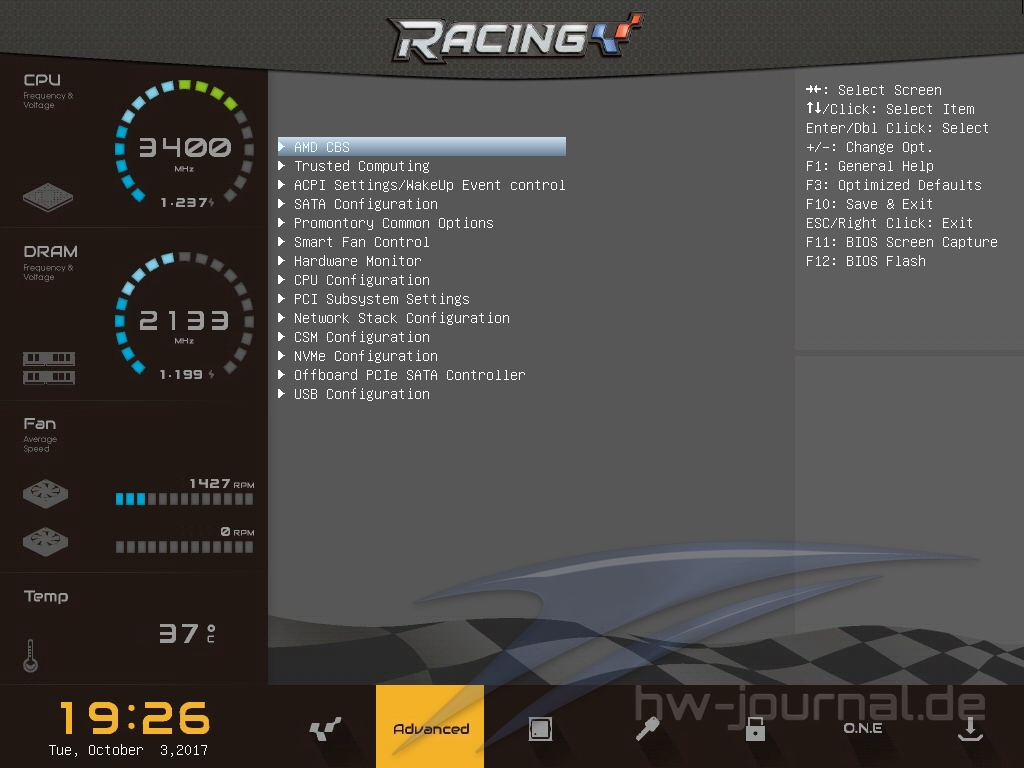Click the F1: General Help line
Viewport: 1024px width, 768px height.
click(x=869, y=166)
